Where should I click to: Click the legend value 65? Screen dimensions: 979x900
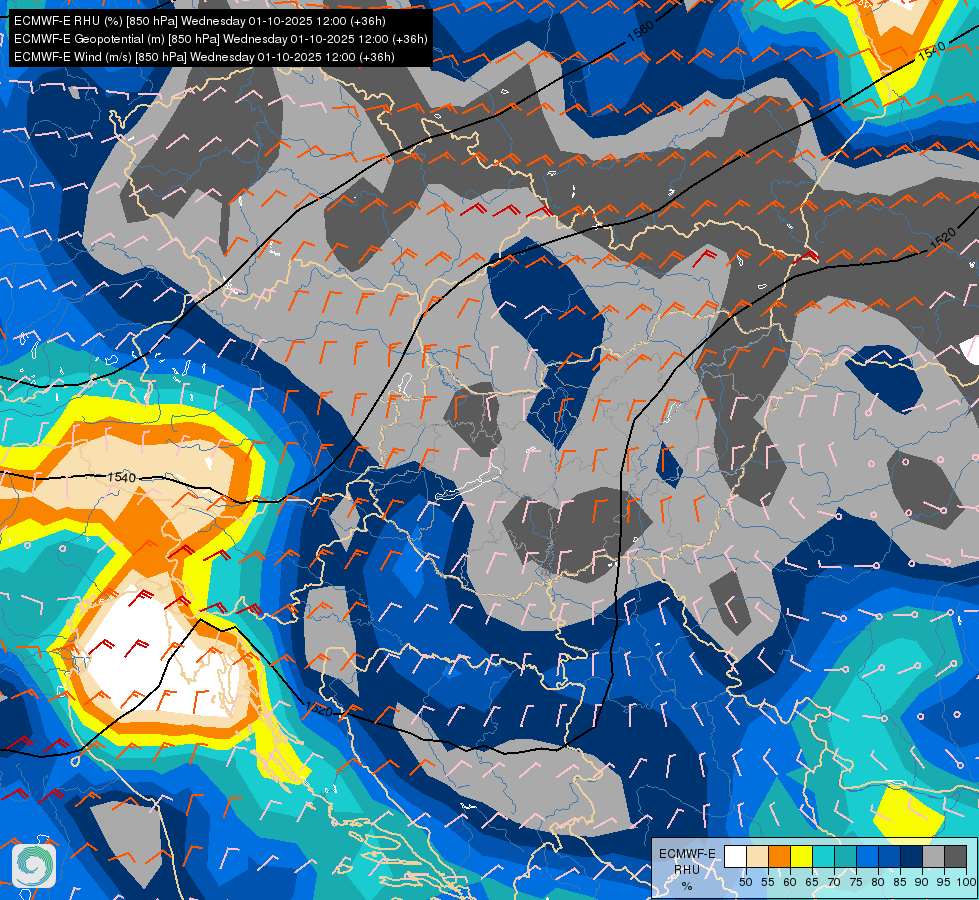812,882
